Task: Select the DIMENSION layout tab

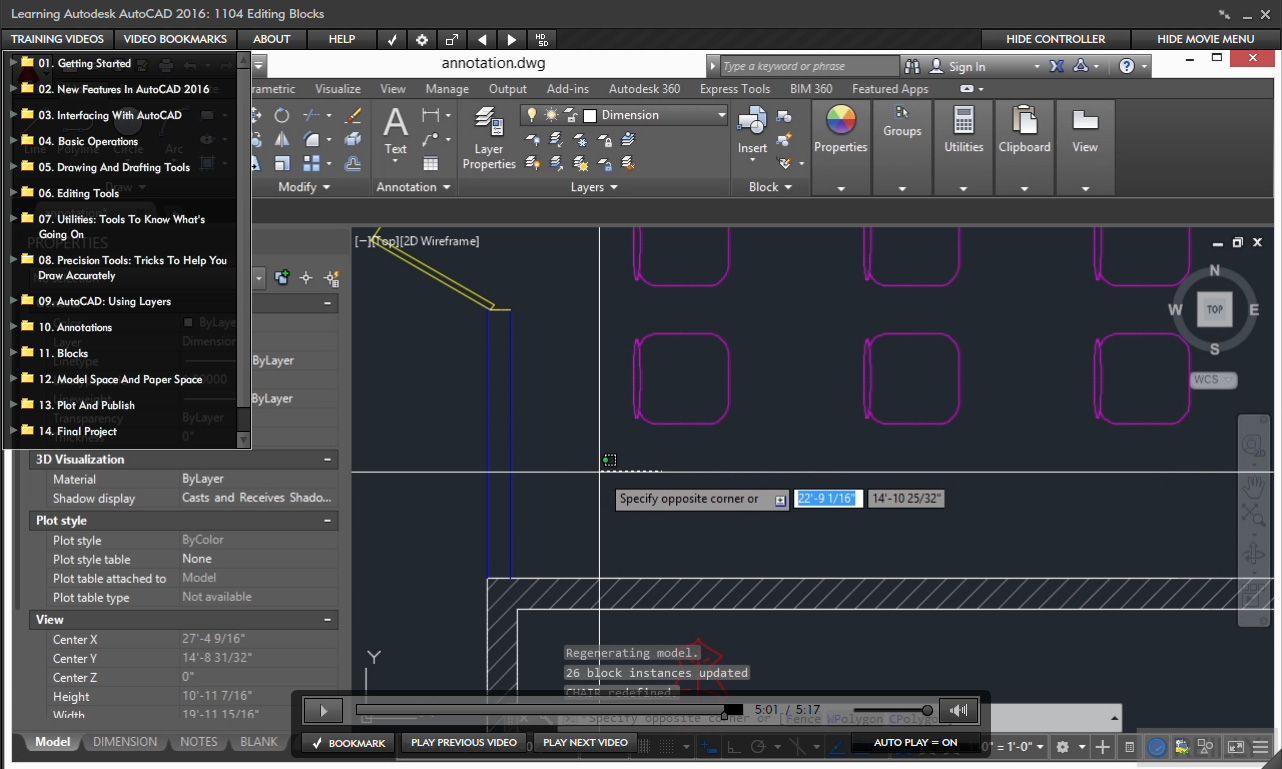Action: point(125,742)
